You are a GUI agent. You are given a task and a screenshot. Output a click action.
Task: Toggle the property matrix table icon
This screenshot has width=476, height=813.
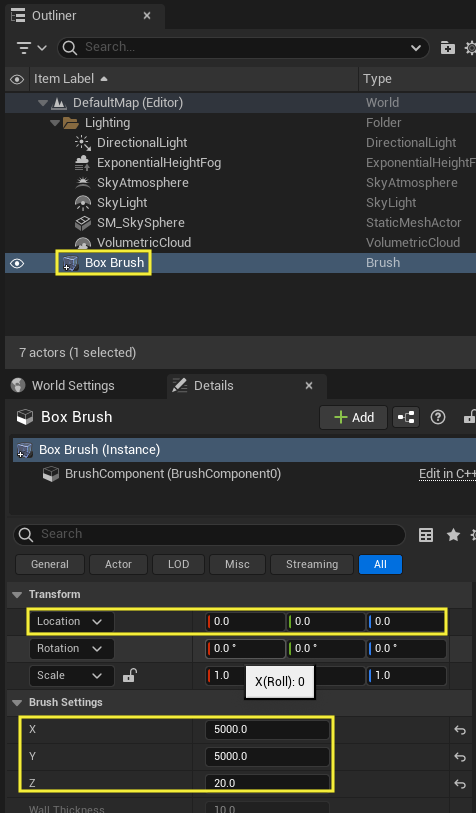click(x=426, y=535)
